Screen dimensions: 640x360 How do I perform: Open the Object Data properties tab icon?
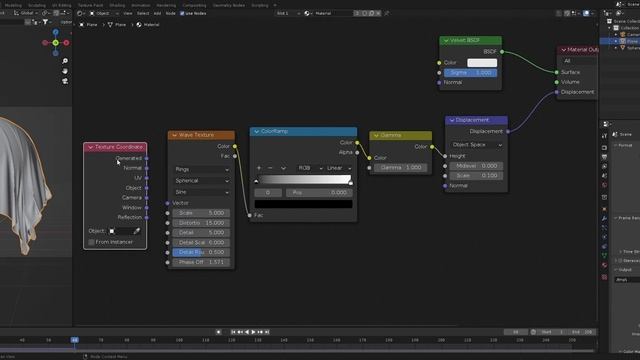(604, 256)
